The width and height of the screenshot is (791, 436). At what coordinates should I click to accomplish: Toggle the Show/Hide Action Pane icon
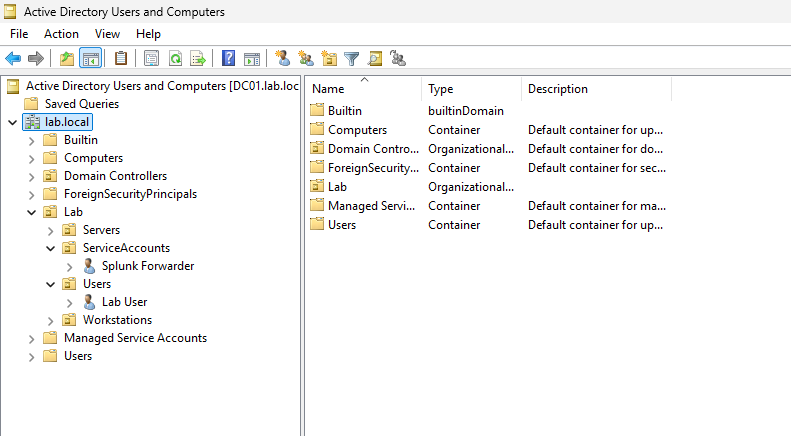click(252, 59)
